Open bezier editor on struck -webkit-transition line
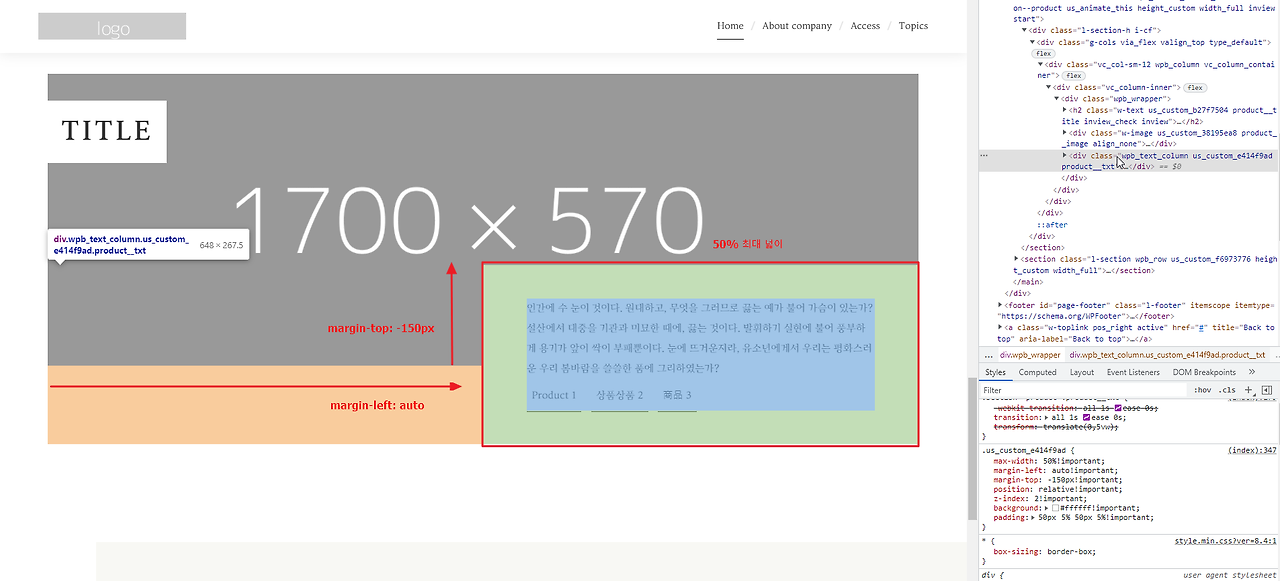This screenshot has height=581, width=1280. (1118, 408)
